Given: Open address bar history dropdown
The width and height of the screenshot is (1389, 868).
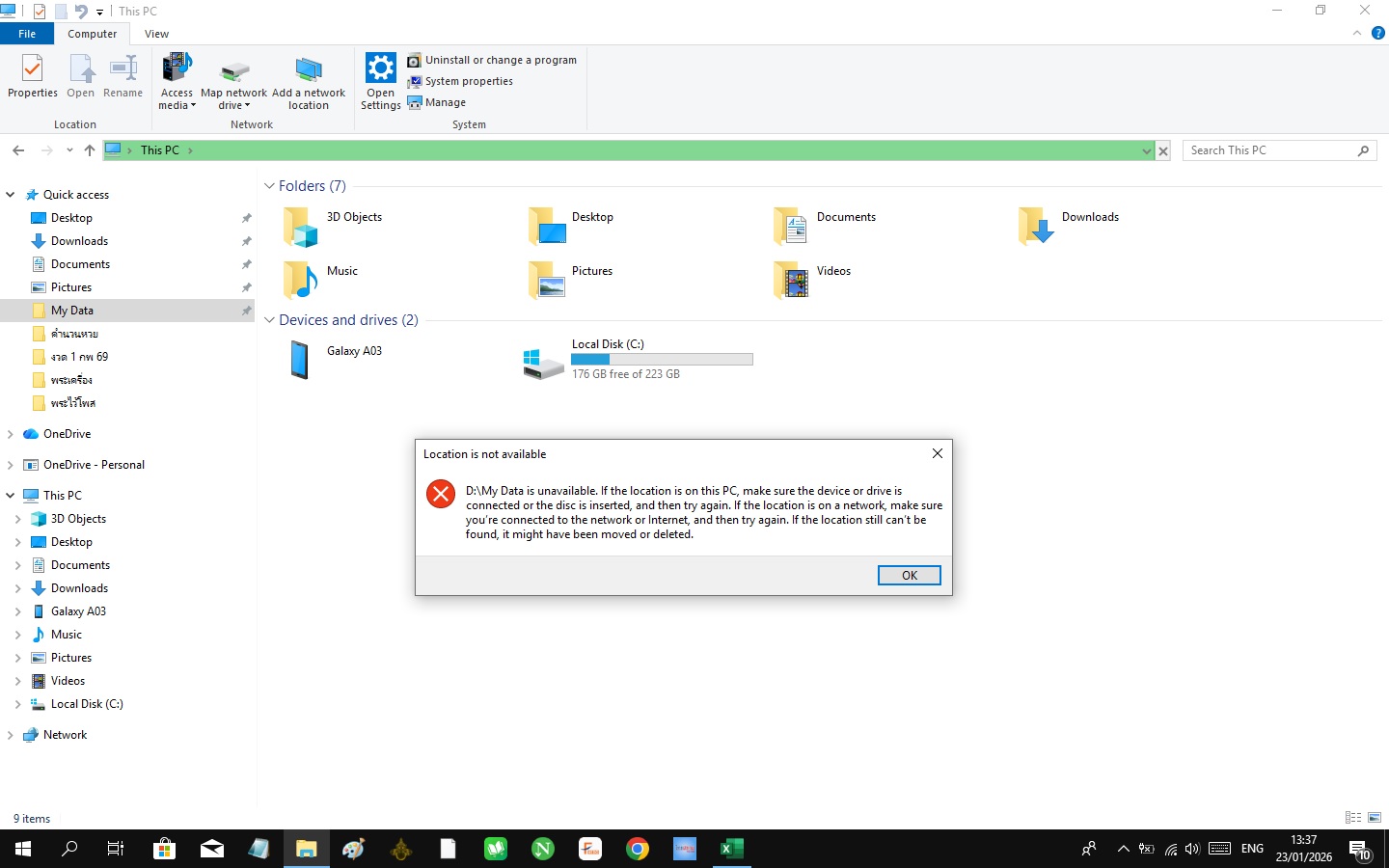Looking at the screenshot, I should 1146,150.
